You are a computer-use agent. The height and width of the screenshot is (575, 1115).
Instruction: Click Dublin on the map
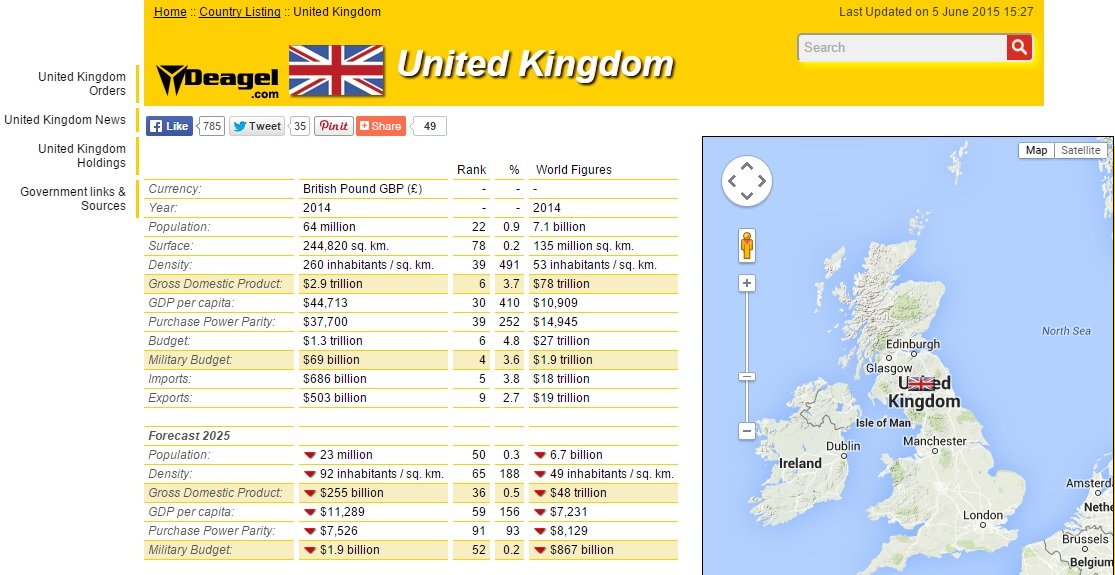coord(843,446)
